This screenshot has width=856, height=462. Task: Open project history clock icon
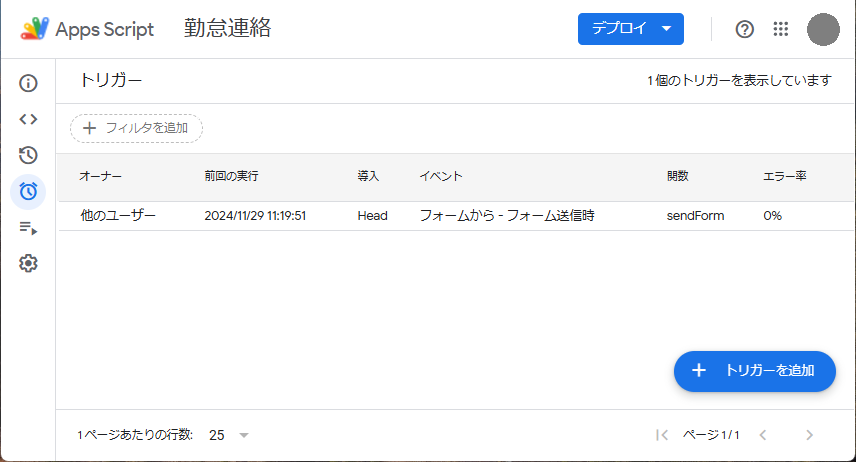pos(28,155)
